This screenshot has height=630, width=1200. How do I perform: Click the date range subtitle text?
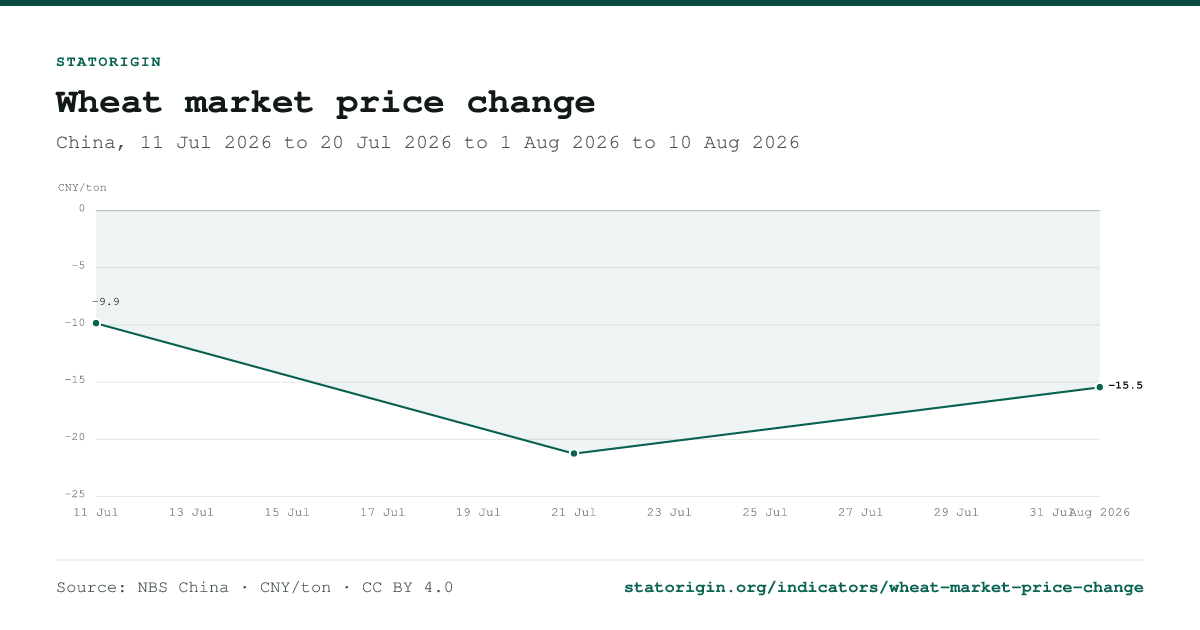pyautogui.click(x=428, y=143)
